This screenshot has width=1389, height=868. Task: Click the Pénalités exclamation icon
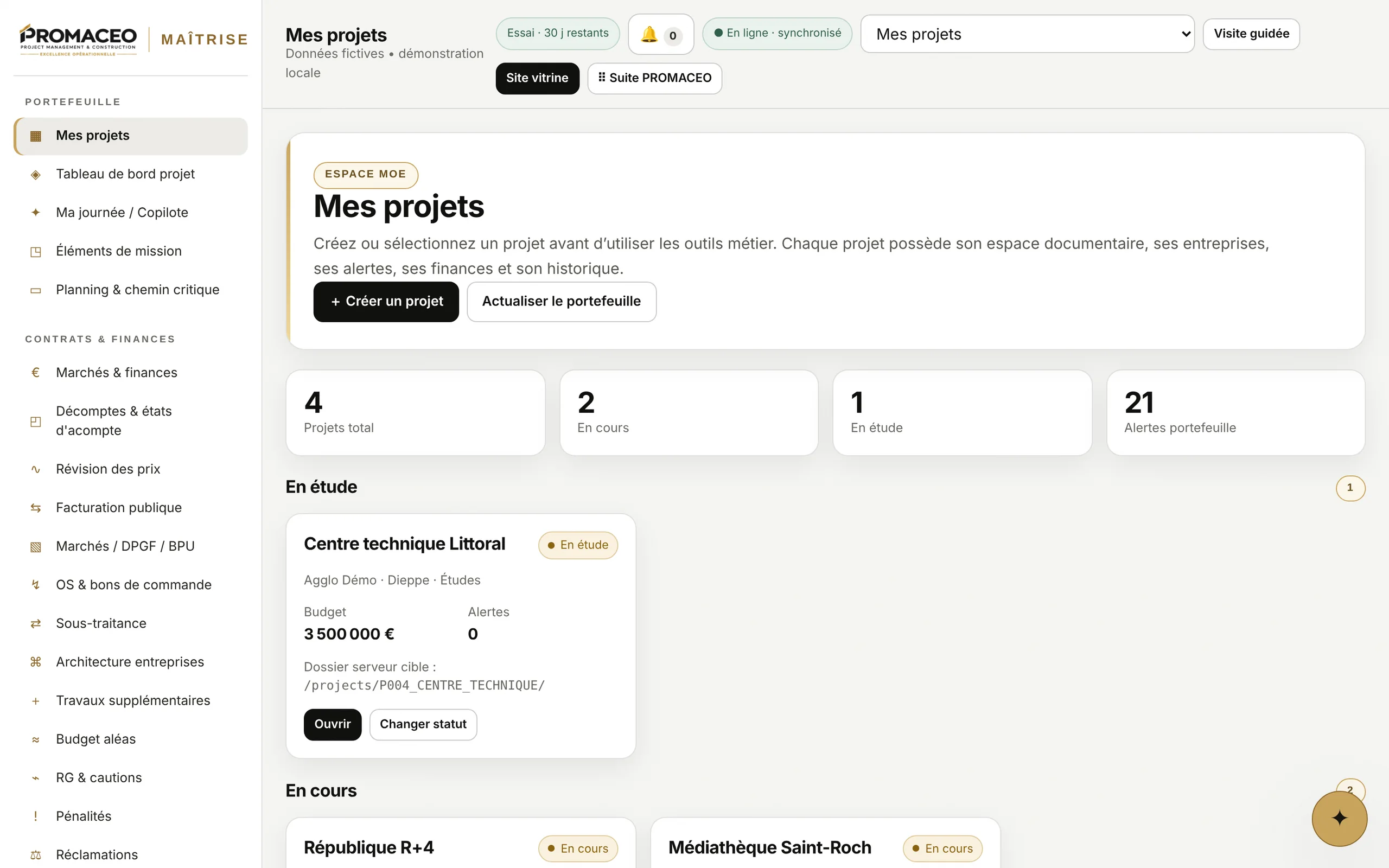[36, 816]
